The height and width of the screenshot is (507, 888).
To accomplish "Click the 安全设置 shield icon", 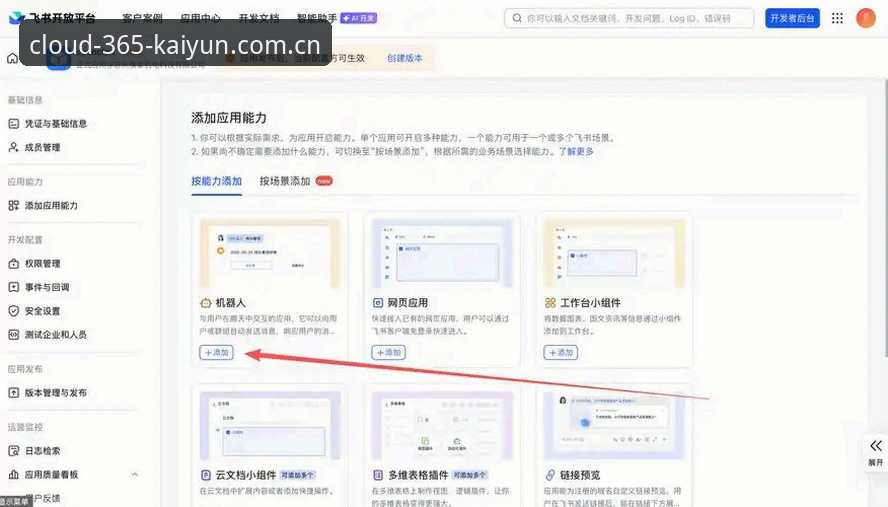I will (x=14, y=311).
